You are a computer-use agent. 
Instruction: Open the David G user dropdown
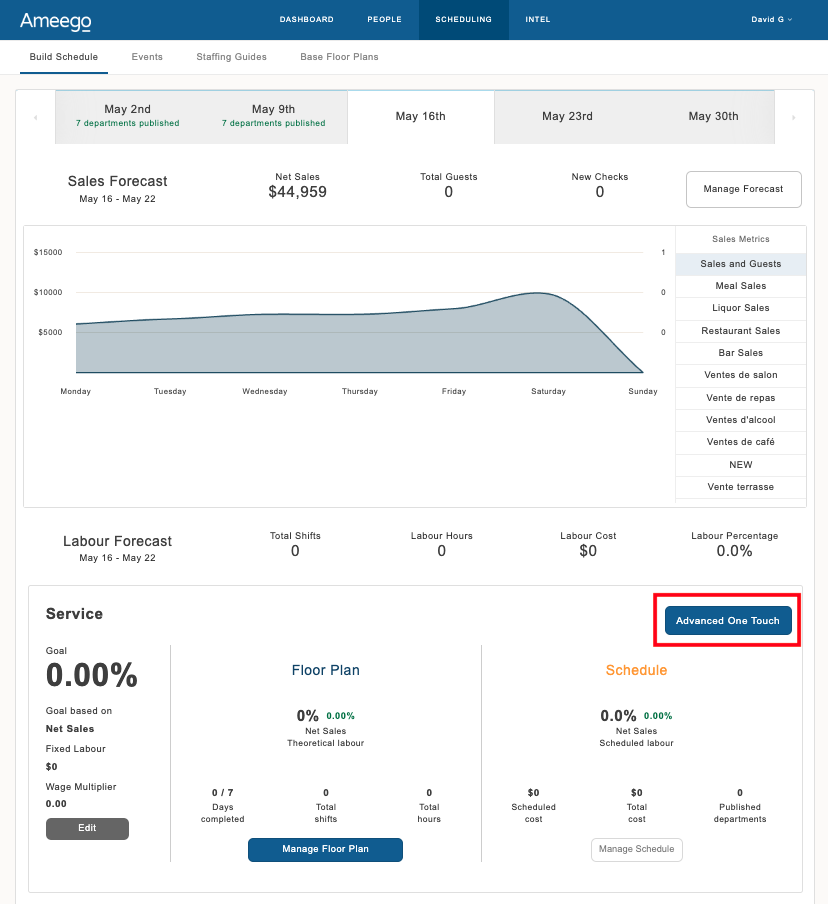click(771, 19)
